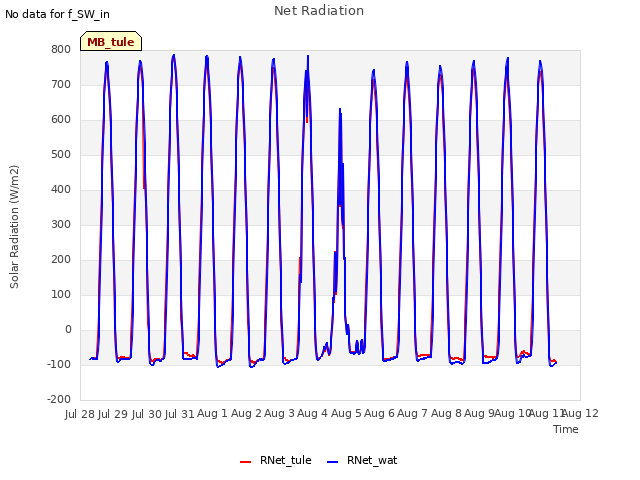The width and height of the screenshot is (640, 480).
Task: Click the Time axis title
Action: (x=566, y=429)
